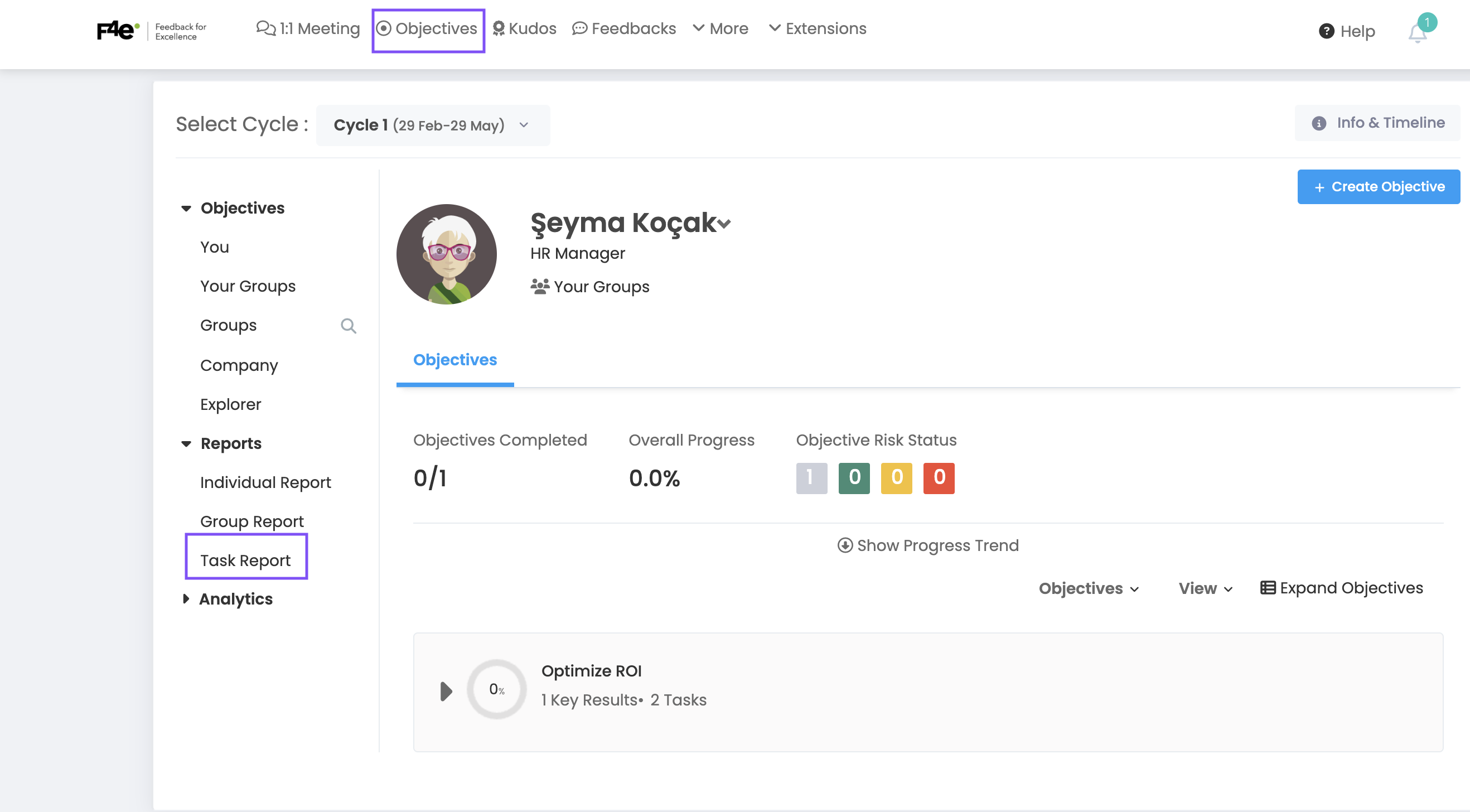Collapse the Objectives sidebar section
Viewport: 1470px width, 812px height.
tap(186, 208)
